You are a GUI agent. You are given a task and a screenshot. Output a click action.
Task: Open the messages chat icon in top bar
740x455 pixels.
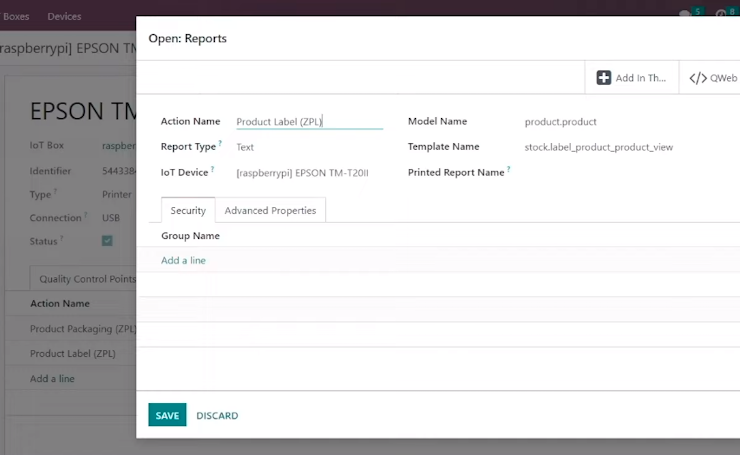coord(684,14)
